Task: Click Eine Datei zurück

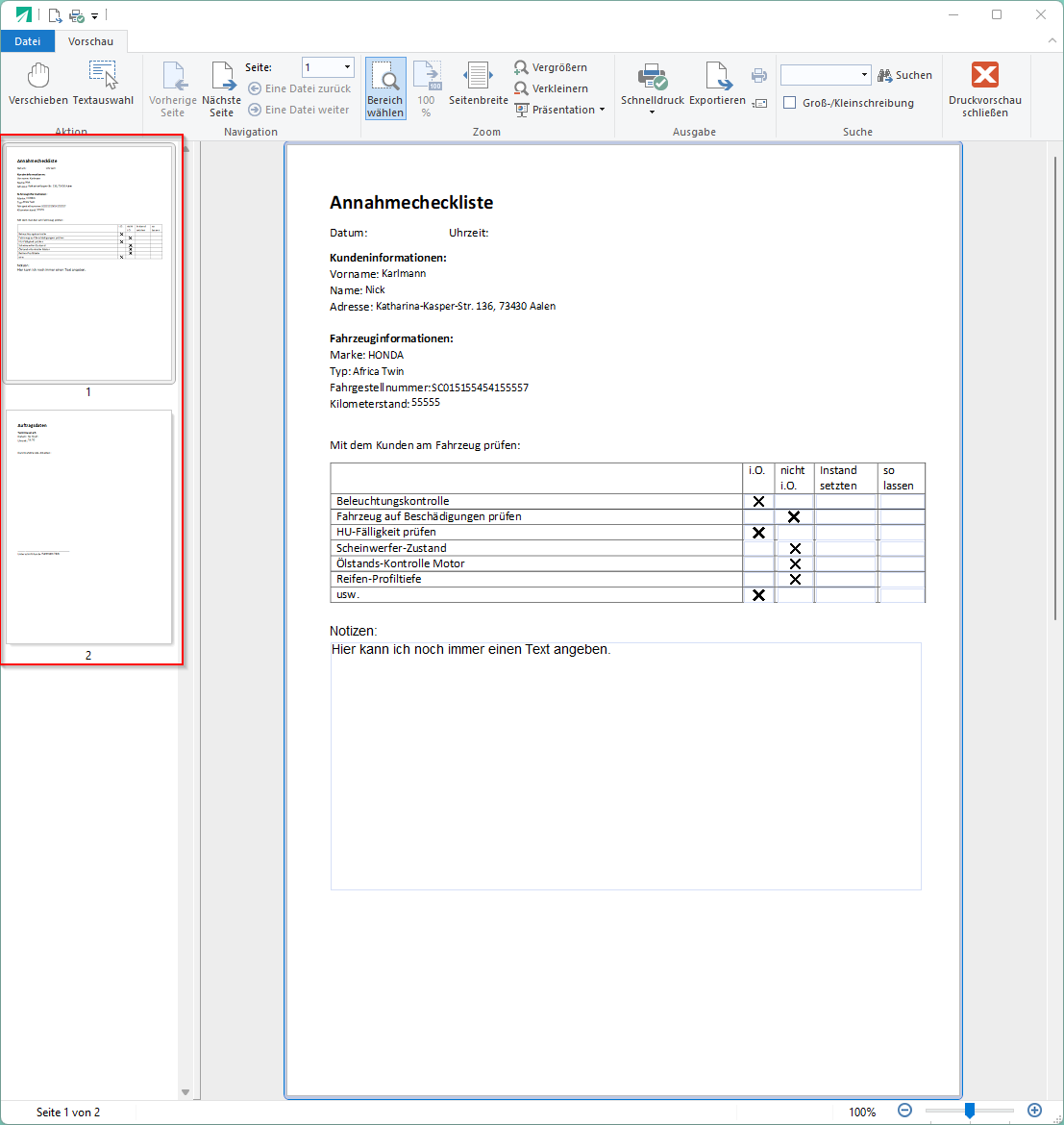Action: pyautogui.click(x=300, y=88)
